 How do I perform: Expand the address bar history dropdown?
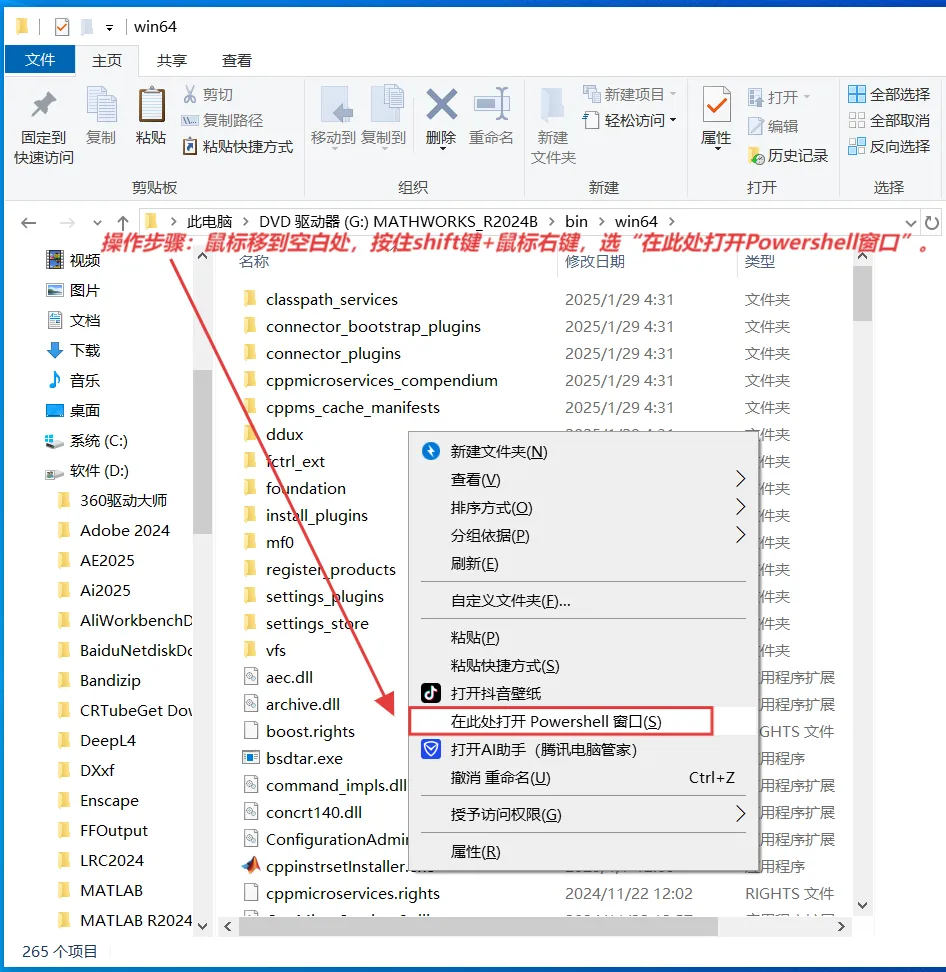910,223
